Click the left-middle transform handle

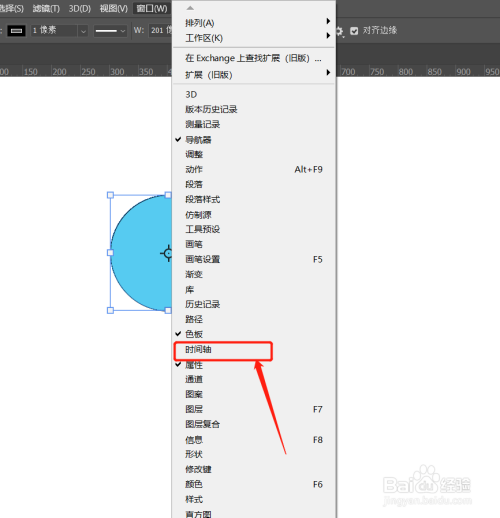tap(110, 253)
